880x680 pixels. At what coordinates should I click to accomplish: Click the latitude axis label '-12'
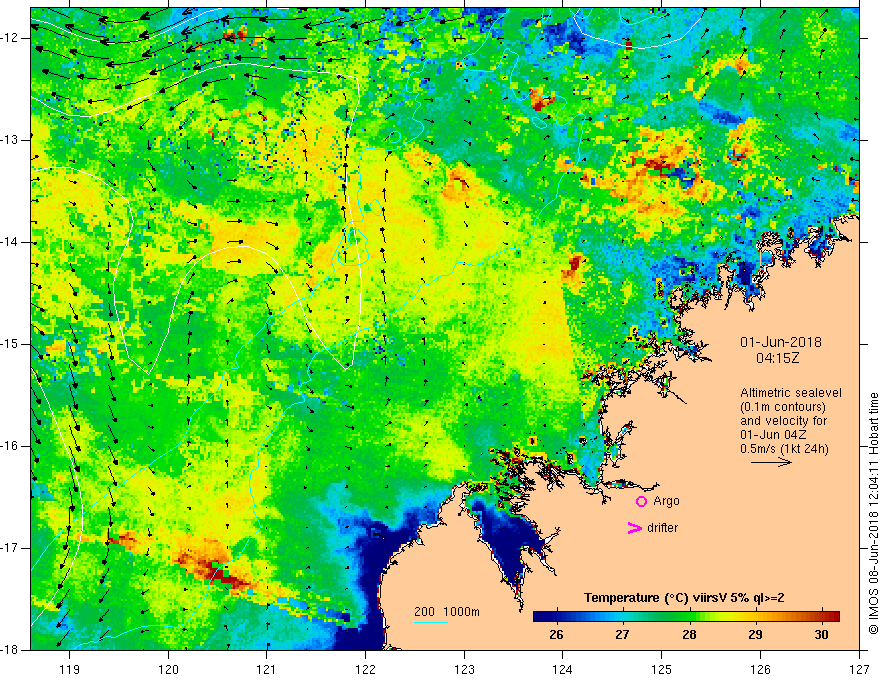[10, 38]
